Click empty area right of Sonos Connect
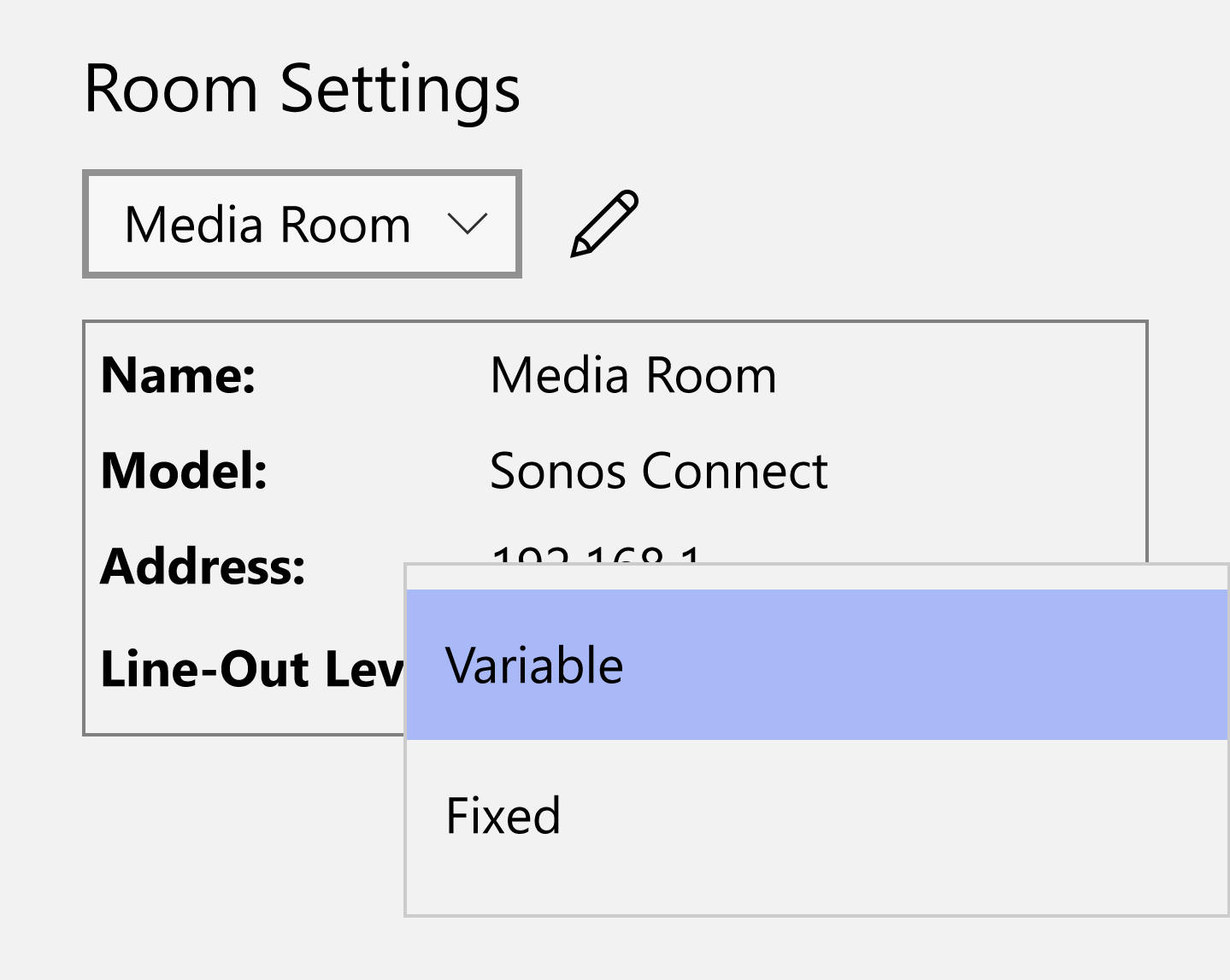Image resolution: width=1230 pixels, height=980 pixels. tap(983, 470)
